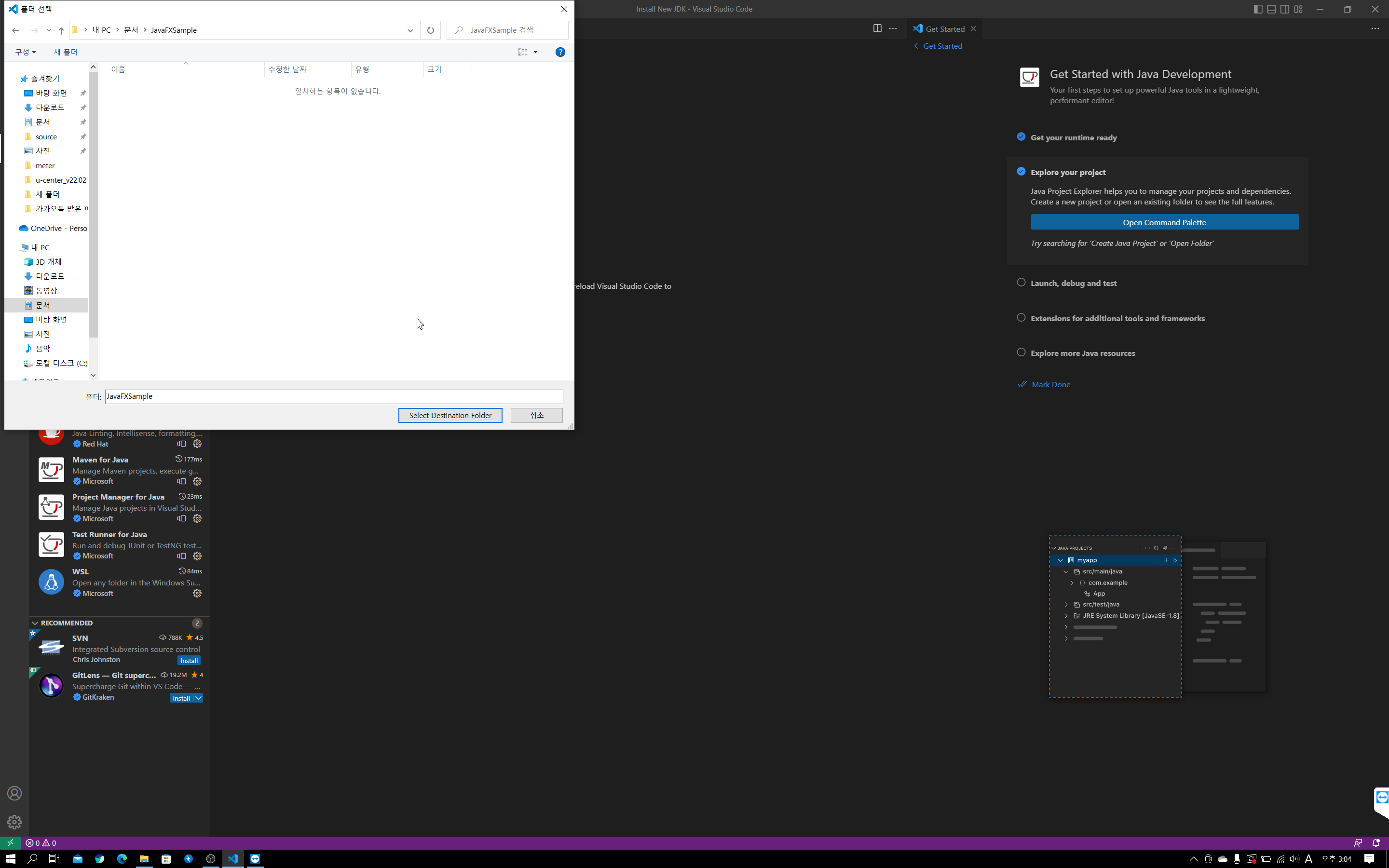Show errors and warnings count in status bar
The height and width of the screenshot is (868, 1389).
[x=41, y=843]
